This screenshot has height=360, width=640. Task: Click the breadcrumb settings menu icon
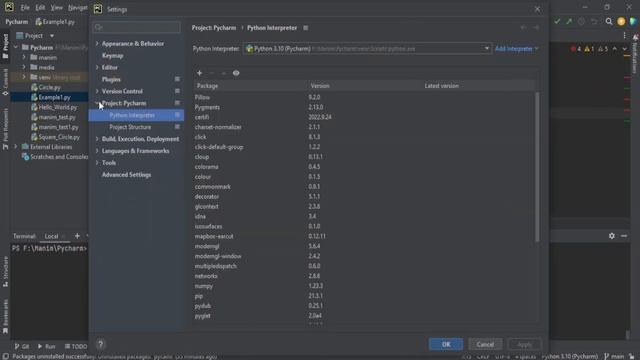coord(305,28)
